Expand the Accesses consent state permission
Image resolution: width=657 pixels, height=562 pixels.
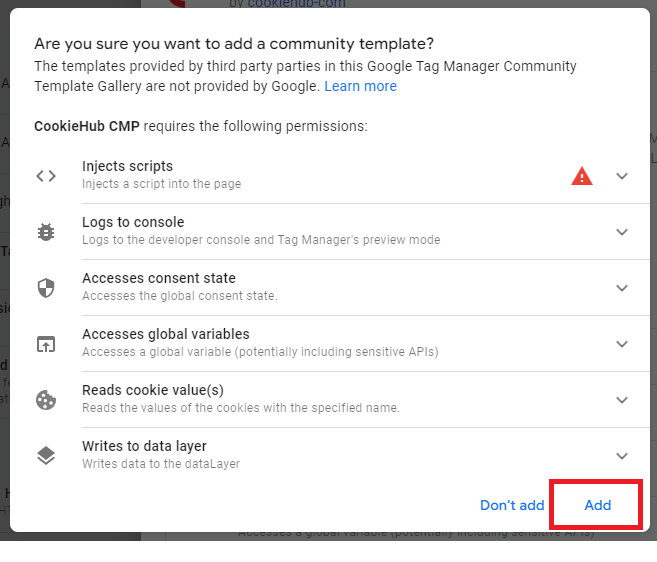[622, 288]
